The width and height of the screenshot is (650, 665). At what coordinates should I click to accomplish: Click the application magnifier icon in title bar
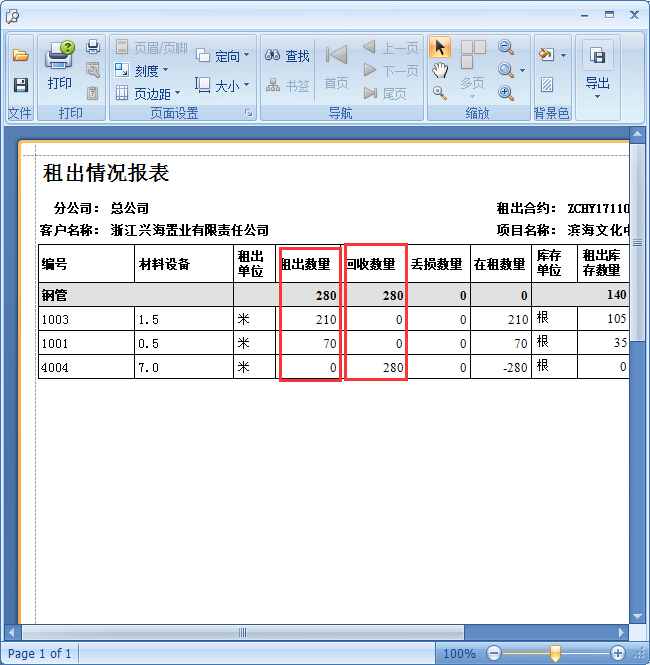(12, 16)
